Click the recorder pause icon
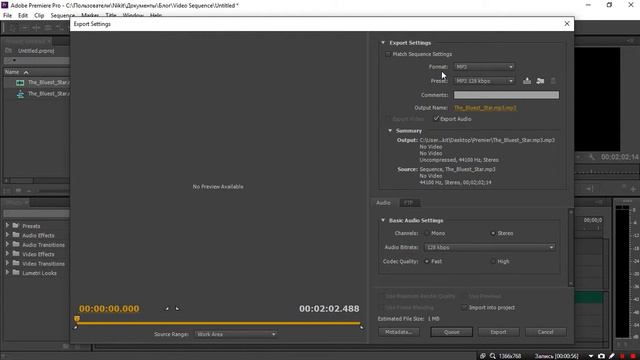640x360 pixels. (x=622, y=356)
